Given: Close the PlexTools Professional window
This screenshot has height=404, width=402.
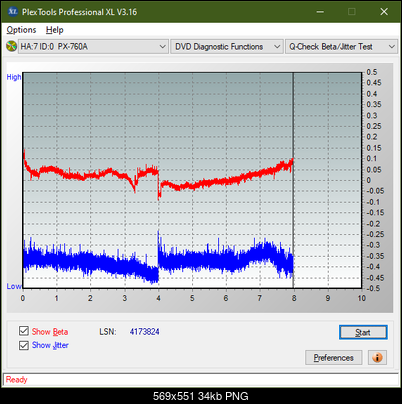Looking at the screenshot, I should tap(384, 12).
